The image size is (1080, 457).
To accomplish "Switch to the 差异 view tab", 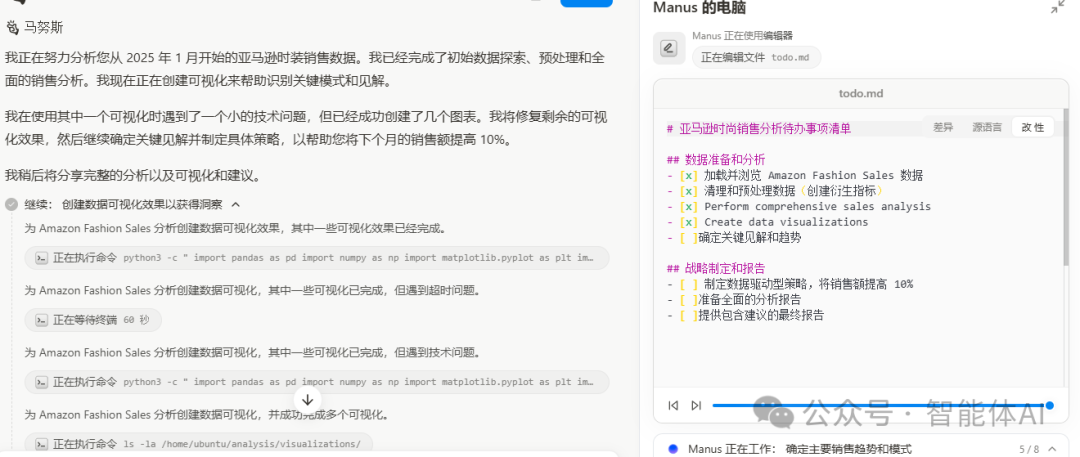I will 943,128.
